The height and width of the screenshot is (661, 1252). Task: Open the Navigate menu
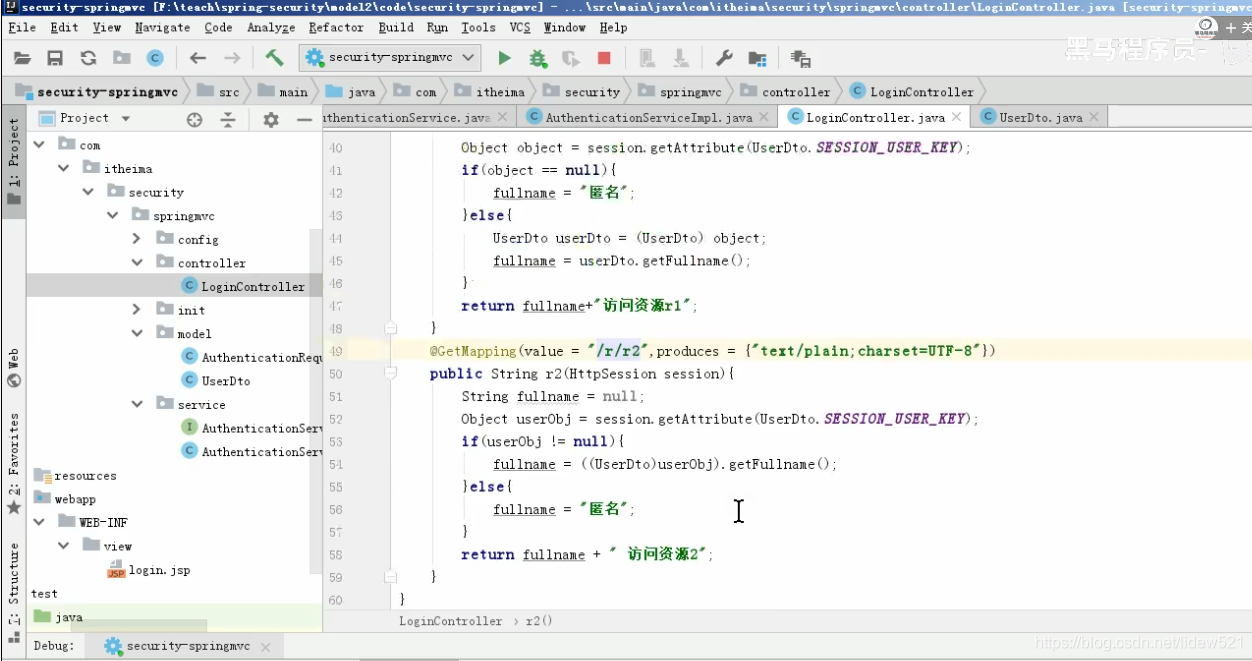162,27
